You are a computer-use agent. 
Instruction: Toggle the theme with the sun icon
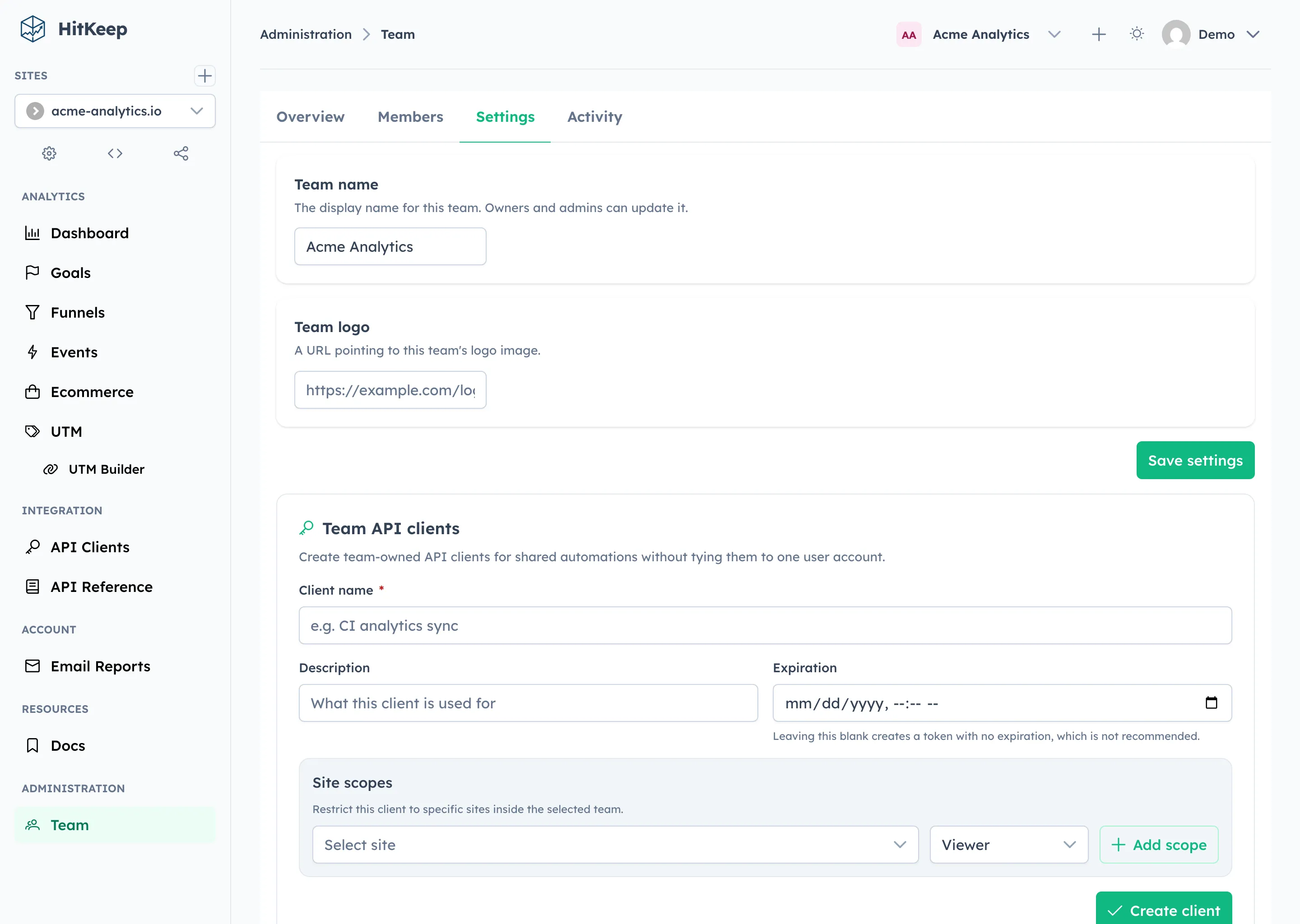[1136, 34]
